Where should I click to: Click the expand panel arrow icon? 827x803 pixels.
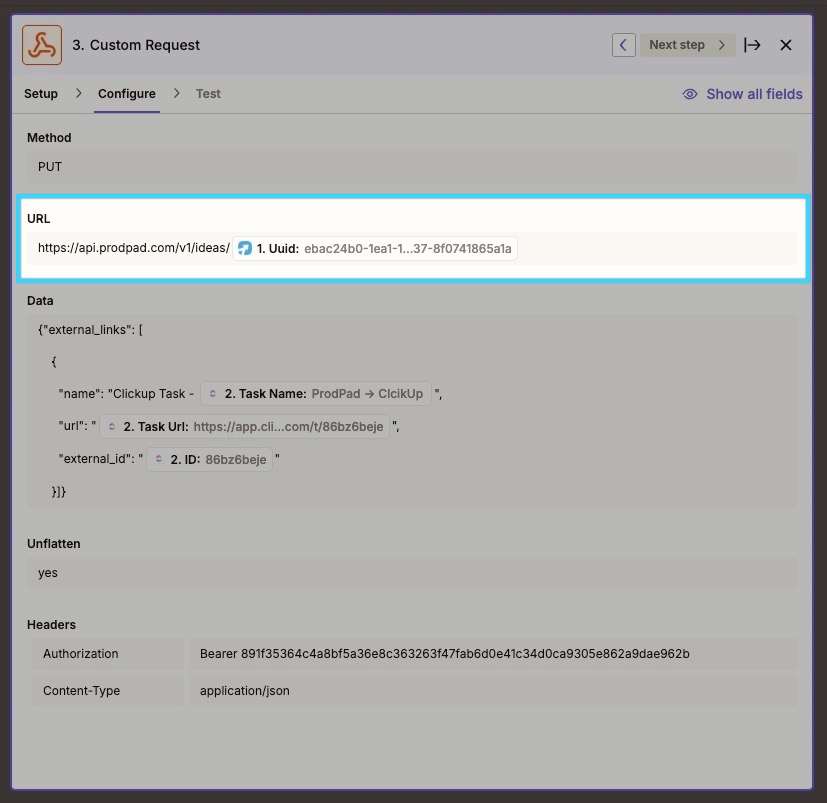click(752, 45)
